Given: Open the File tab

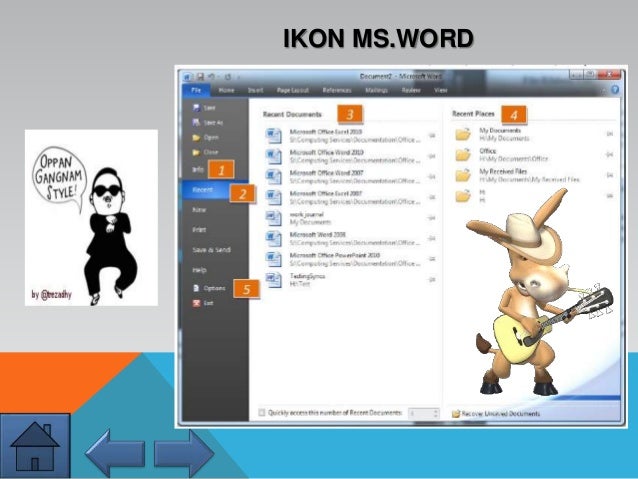Looking at the screenshot, I should [x=196, y=90].
